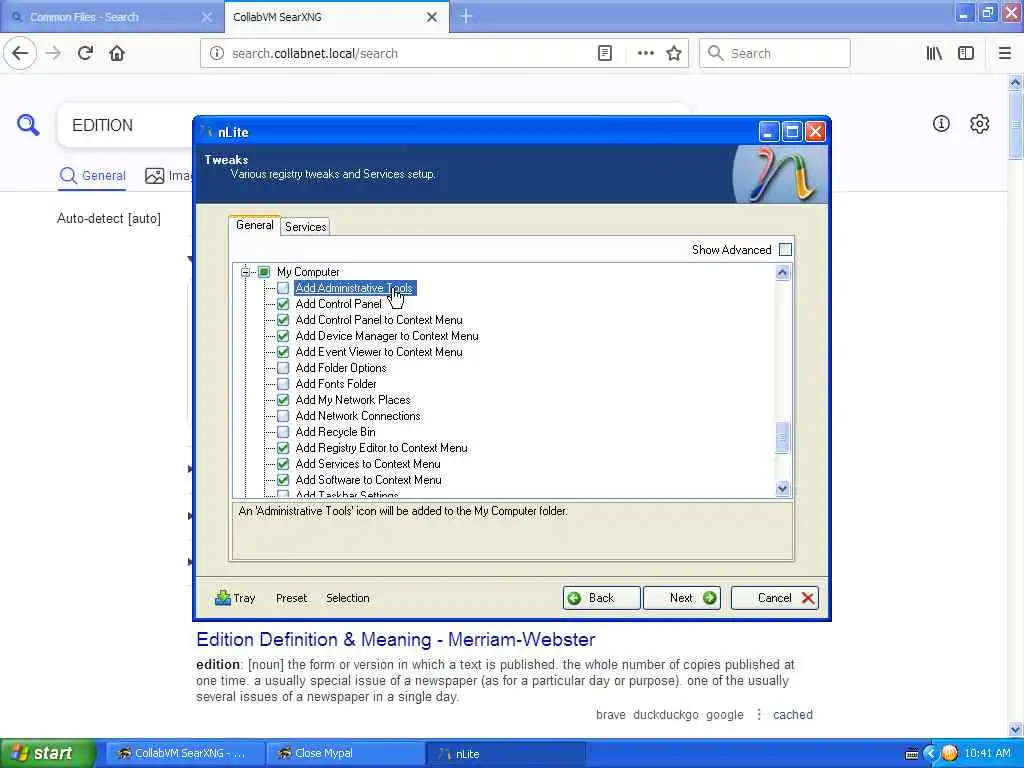Screen dimensions: 1024x768
Task: Enable the Show Advanced checkbox
Action: coord(786,249)
